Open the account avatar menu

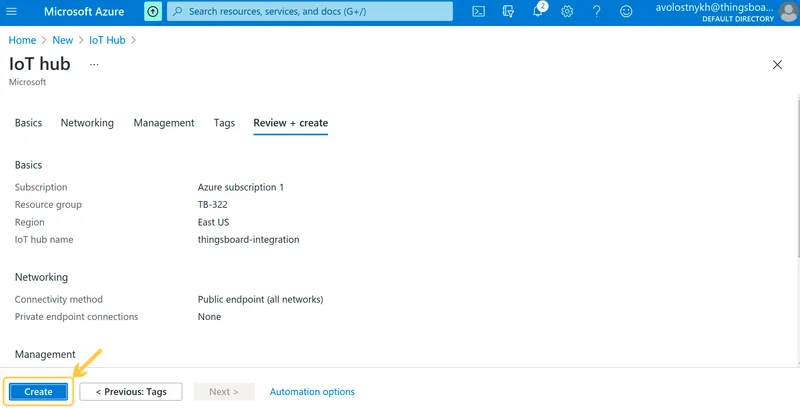pos(789,11)
